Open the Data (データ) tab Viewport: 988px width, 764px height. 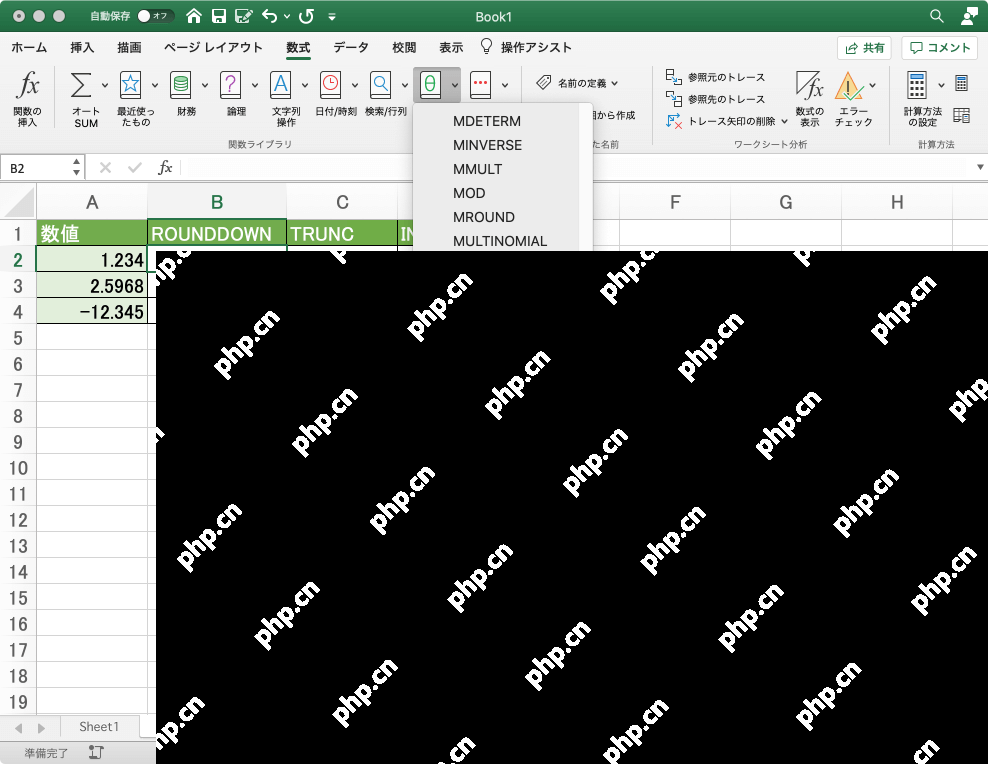(x=351, y=47)
